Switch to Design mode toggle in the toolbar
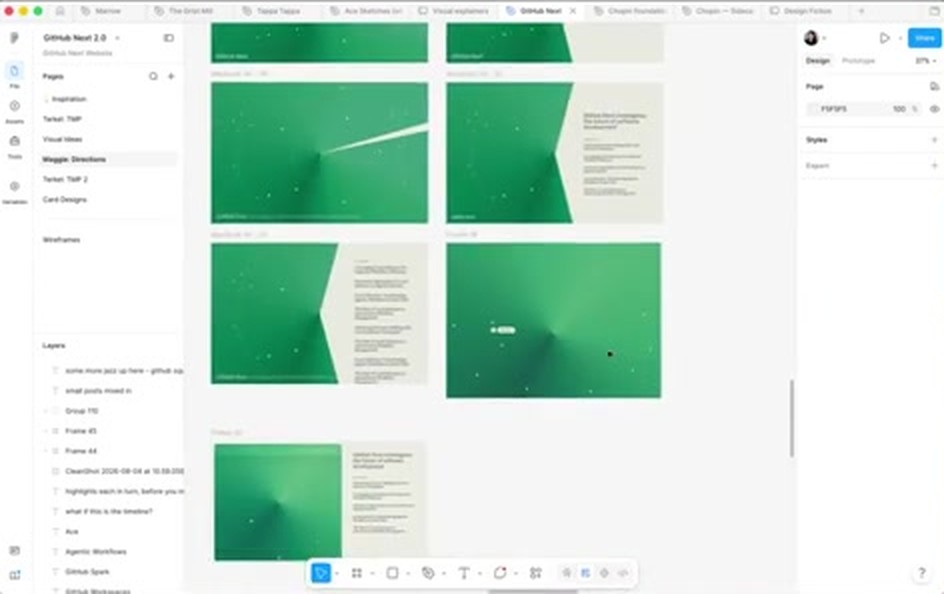This screenshot has height=594, width=944. (585, 573)
